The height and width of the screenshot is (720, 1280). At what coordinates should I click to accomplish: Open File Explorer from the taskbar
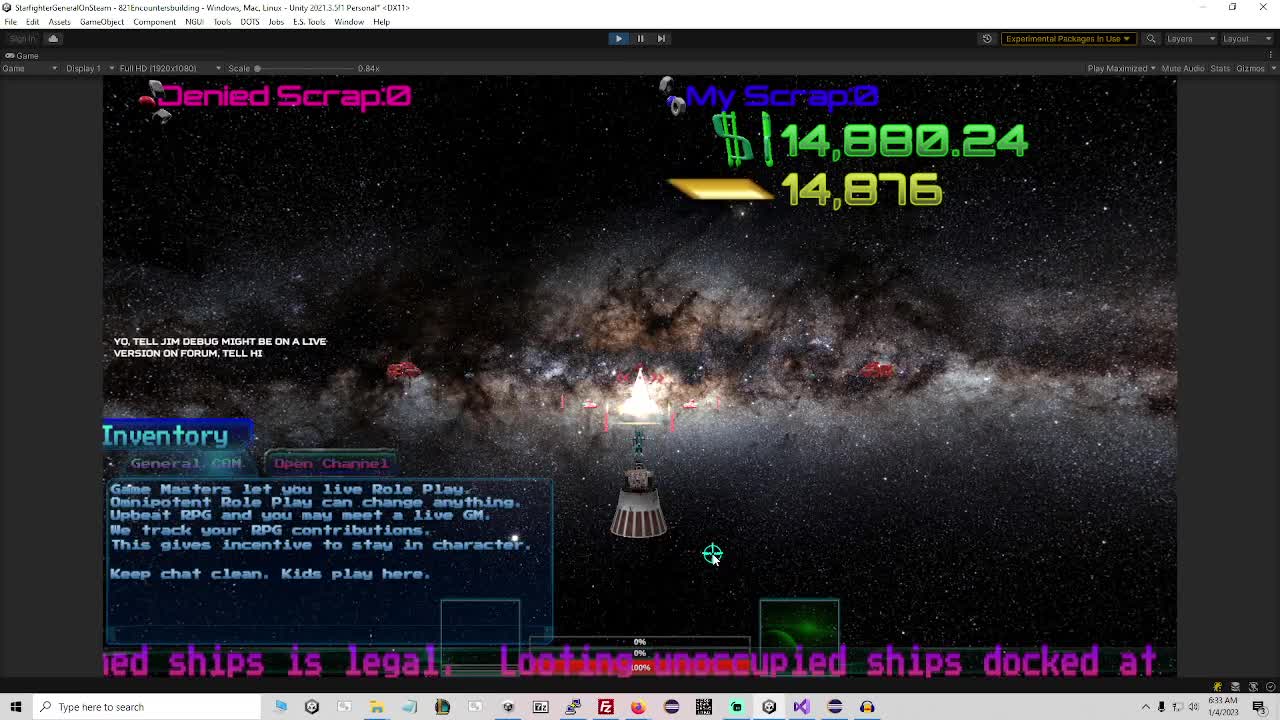coord(377,707)
